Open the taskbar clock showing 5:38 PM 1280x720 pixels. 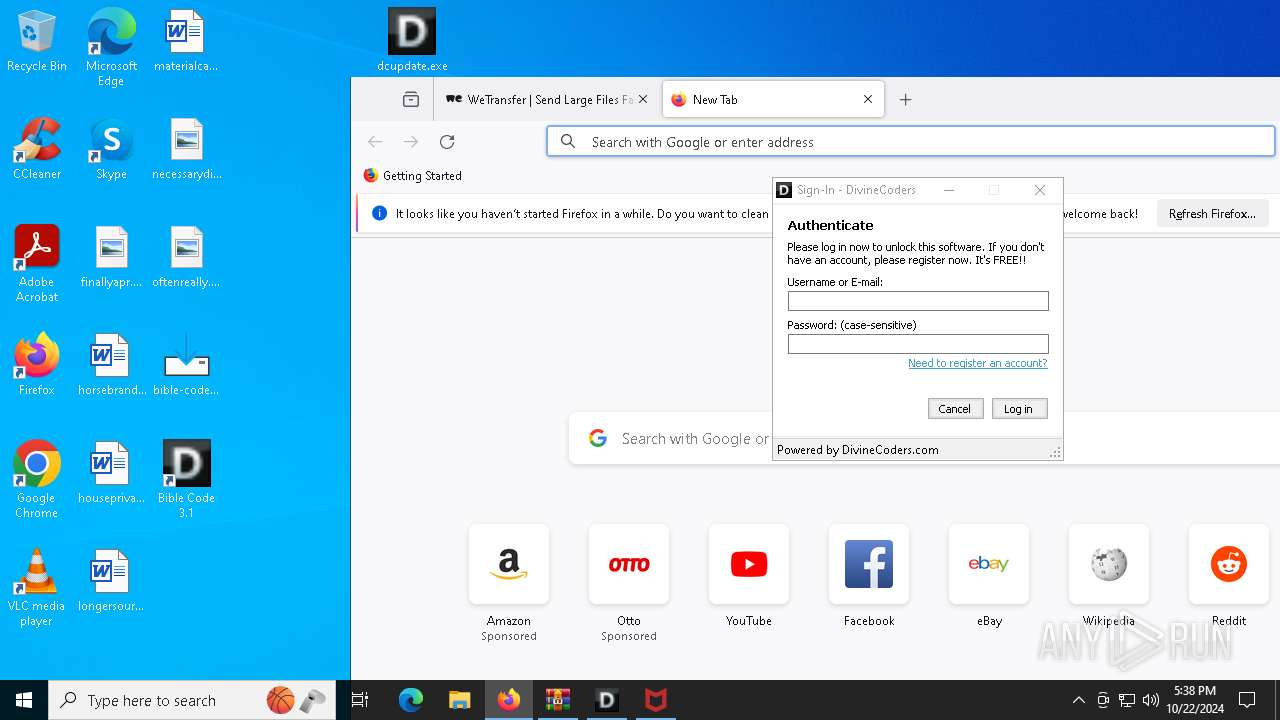(1195, 700)
